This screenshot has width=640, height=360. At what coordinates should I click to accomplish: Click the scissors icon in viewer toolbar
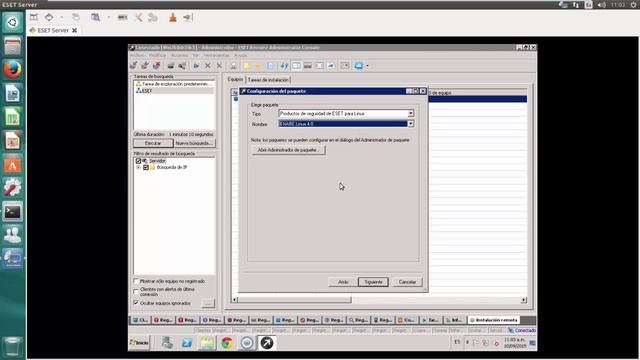(139, 17)
